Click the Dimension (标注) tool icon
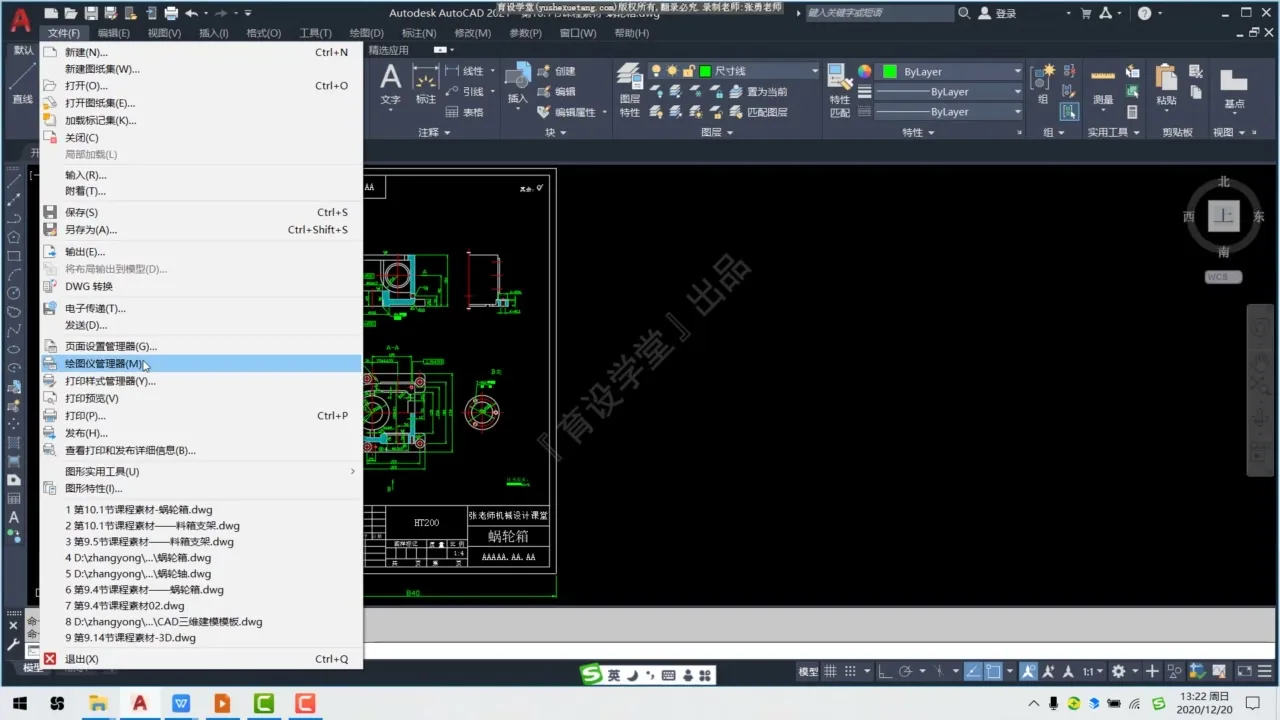 pos(426,84)
